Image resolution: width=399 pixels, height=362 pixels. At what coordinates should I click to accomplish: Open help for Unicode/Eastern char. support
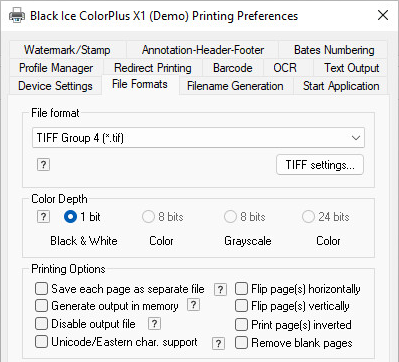[218, 343]
